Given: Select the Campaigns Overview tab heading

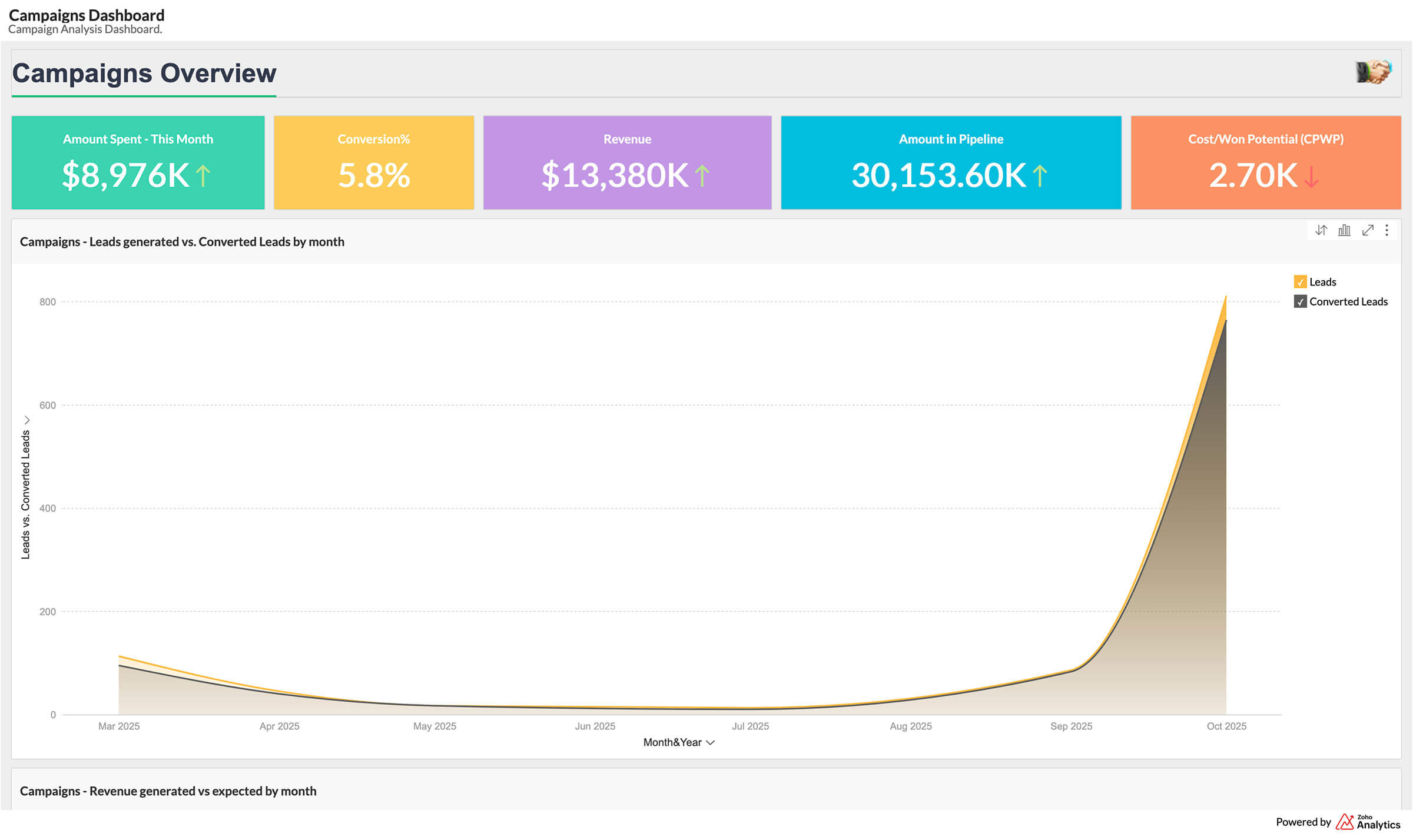Looking at the screenshot, I should point(144,73).
